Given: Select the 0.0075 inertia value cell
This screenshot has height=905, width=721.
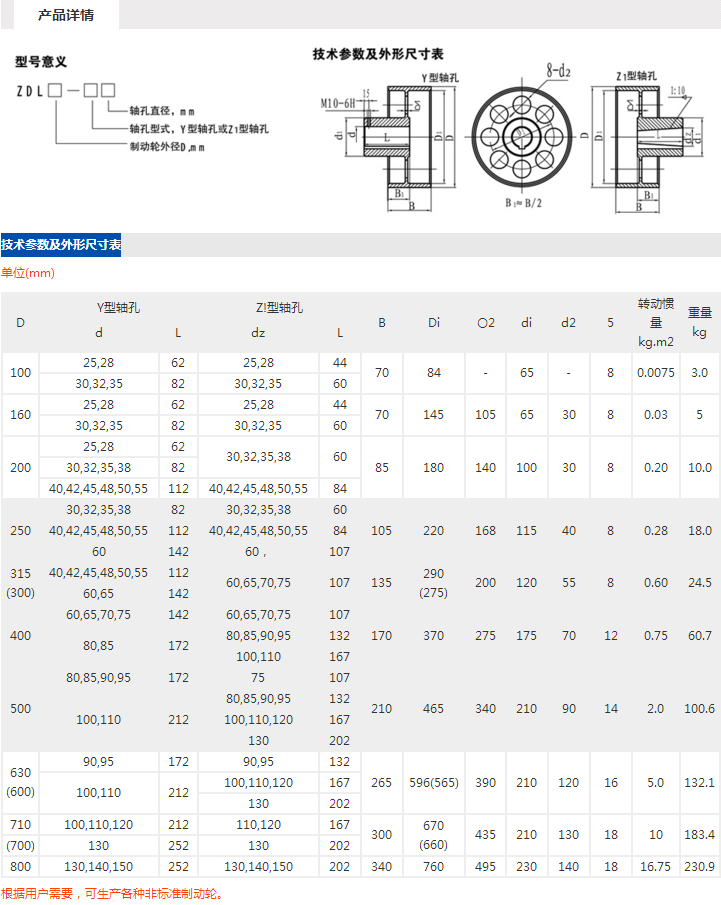Looking at the screenshot, I should click(x=655, y=372).
